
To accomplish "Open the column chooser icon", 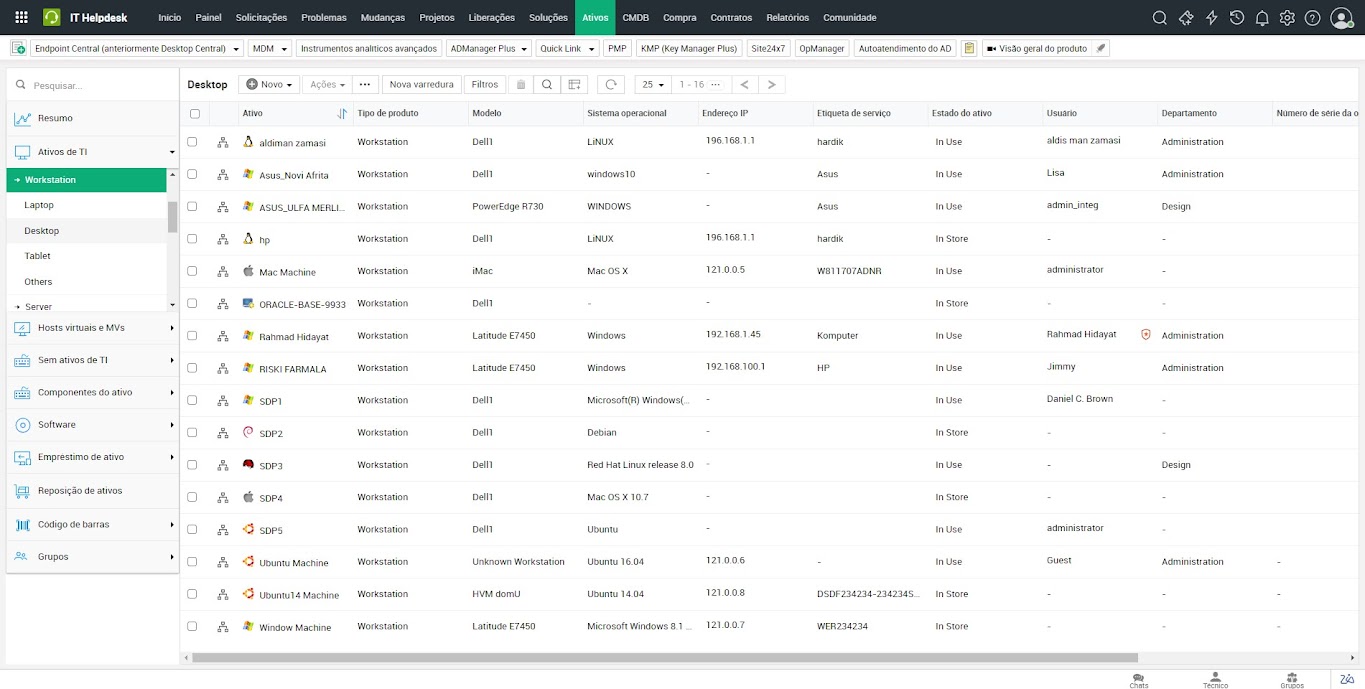I will tap(573, 85).
